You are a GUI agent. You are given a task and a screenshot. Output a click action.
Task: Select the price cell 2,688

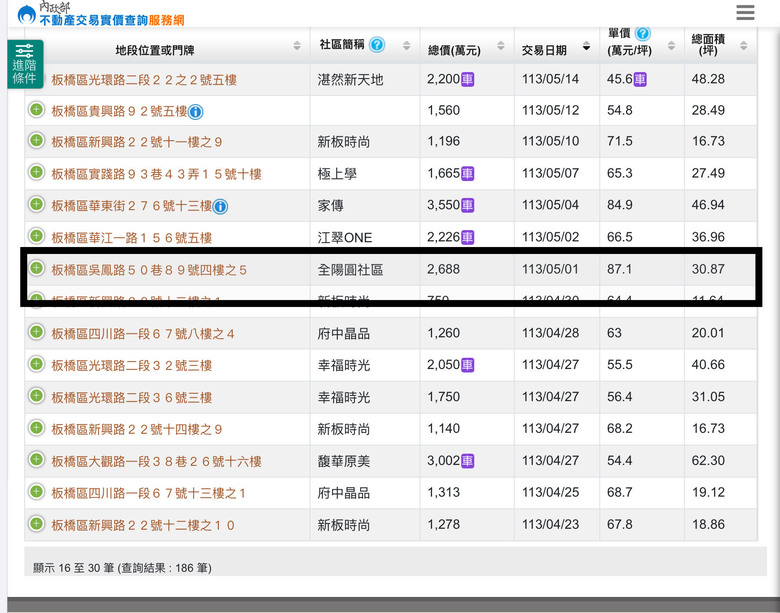coord(444,269)
